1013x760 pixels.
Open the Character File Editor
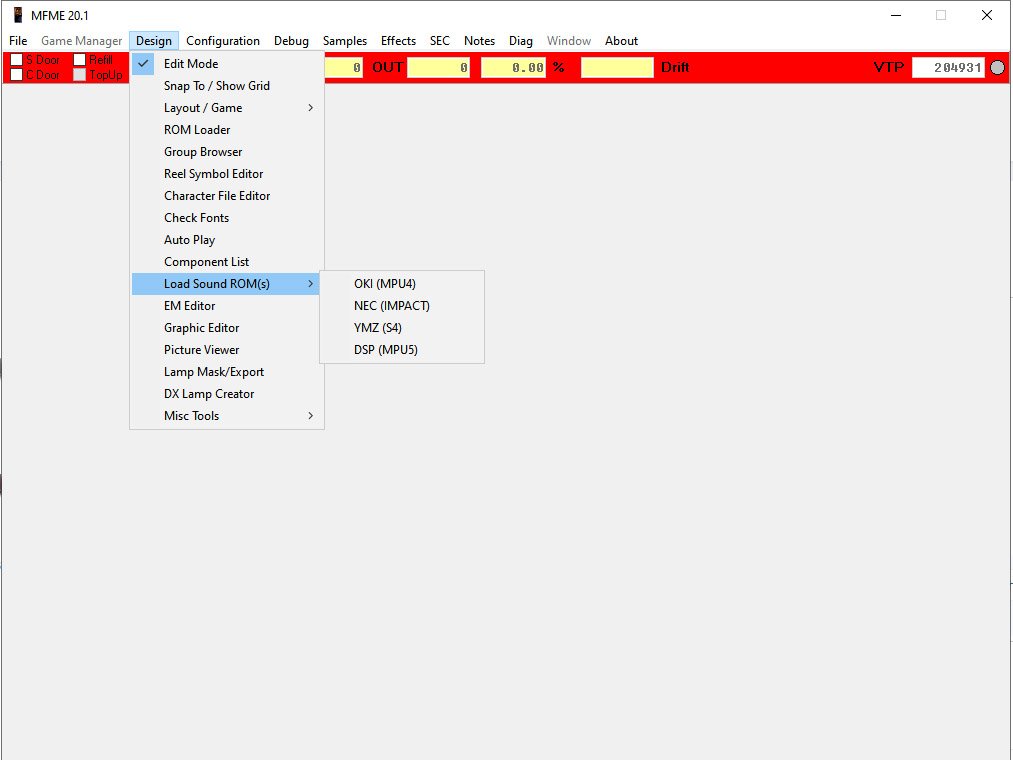[227, 195]
